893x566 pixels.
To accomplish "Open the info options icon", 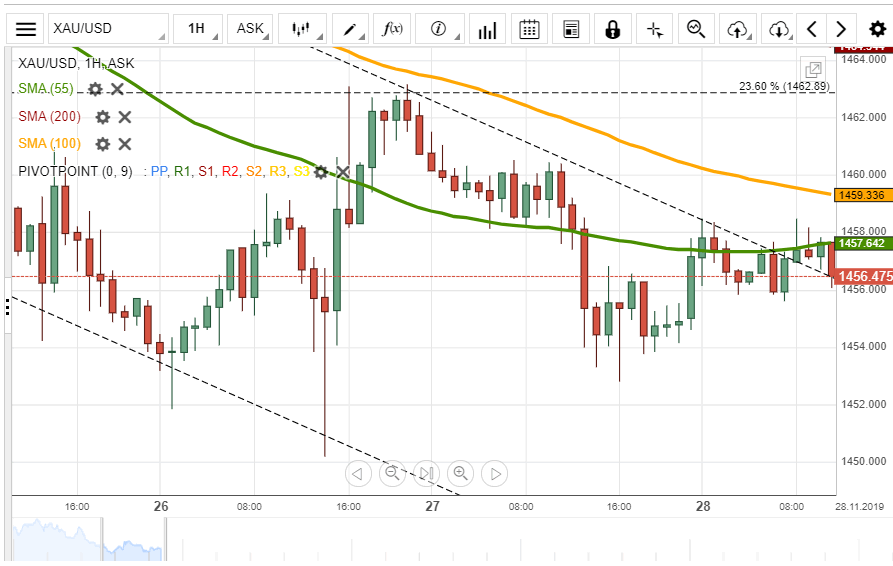I will (x=440, y=28).
